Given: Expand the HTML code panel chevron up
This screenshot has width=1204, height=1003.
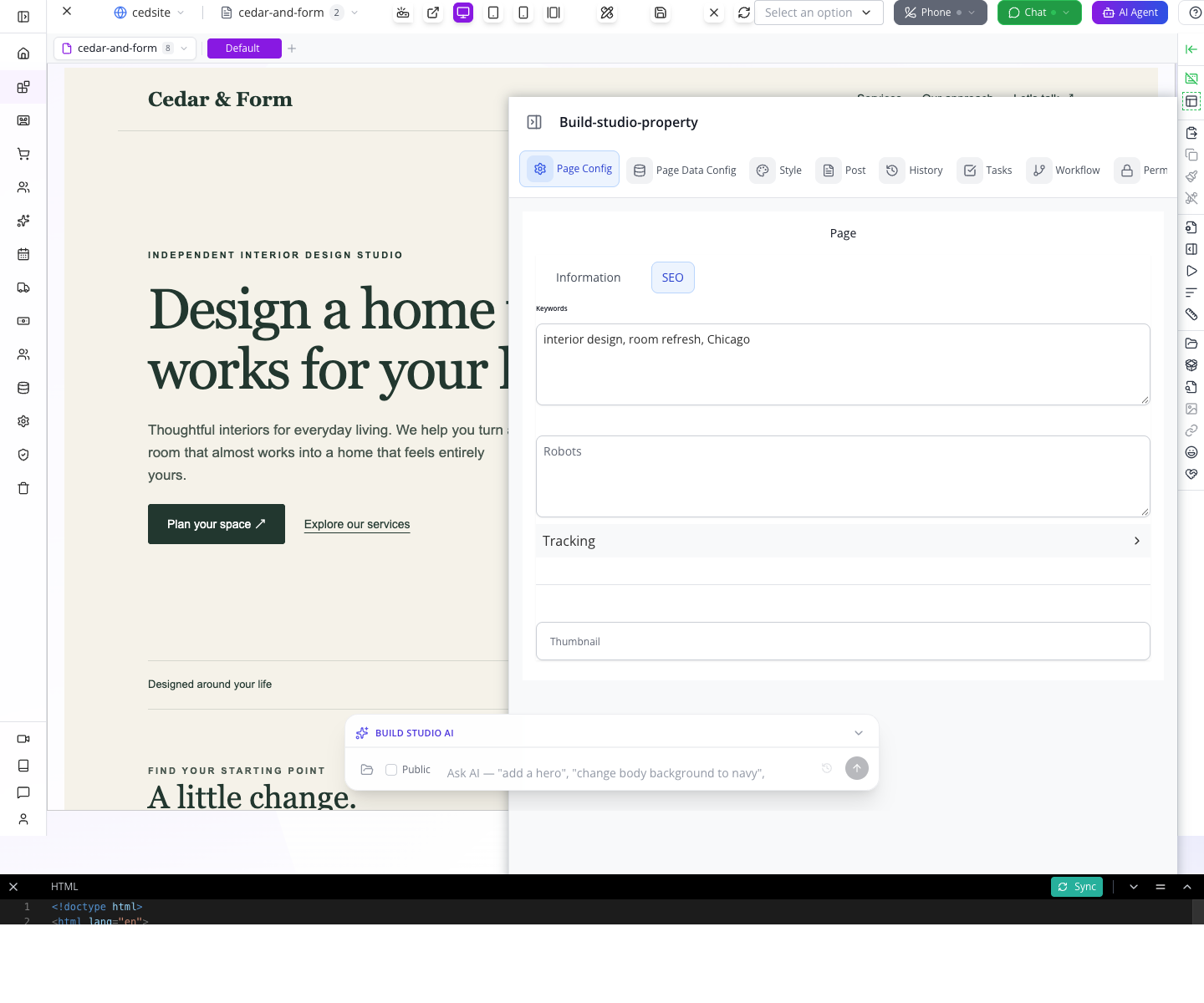Looking at the screenshot, I should 1187,887.
